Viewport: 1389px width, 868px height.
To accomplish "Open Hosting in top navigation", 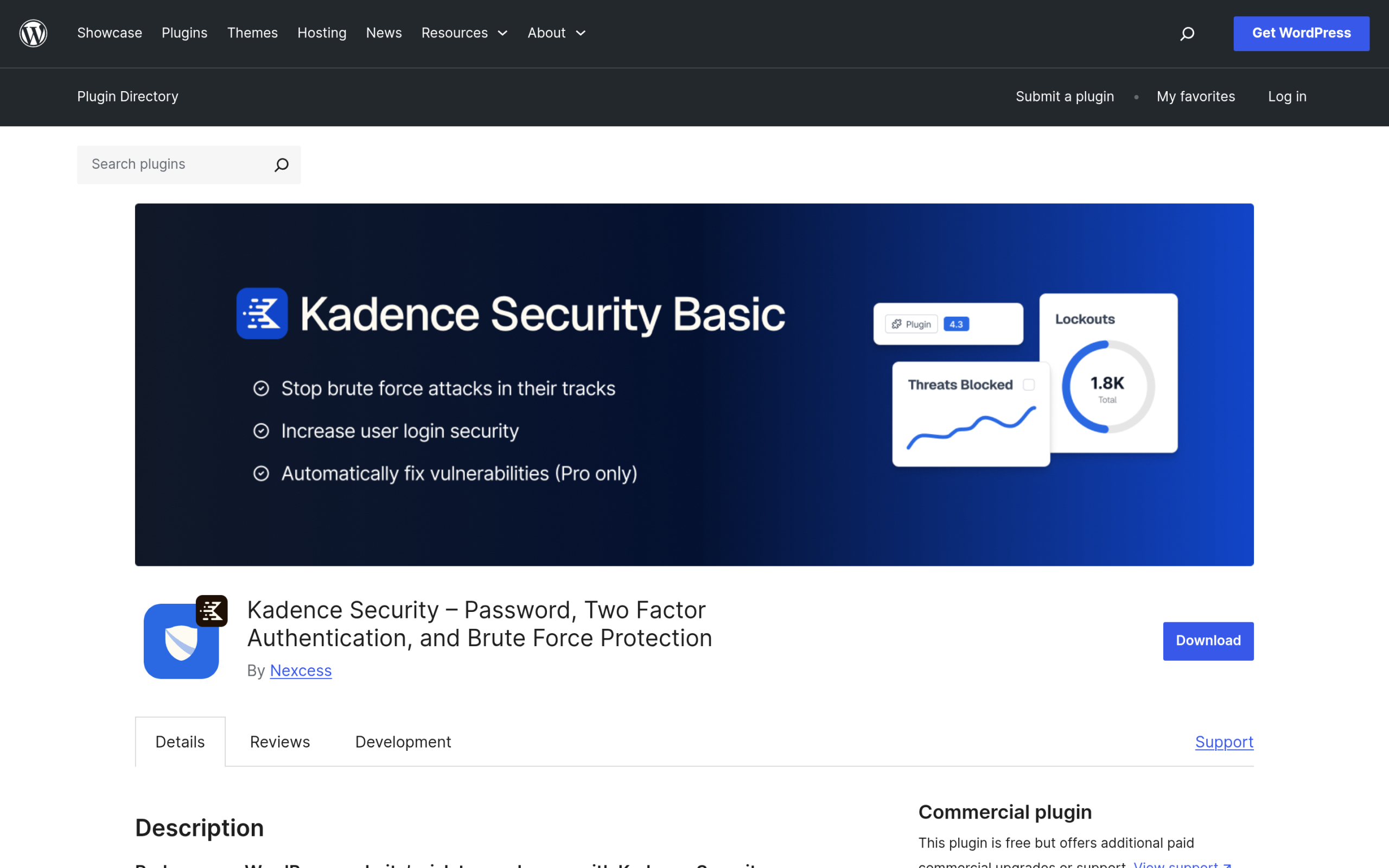I will [322, 33].
